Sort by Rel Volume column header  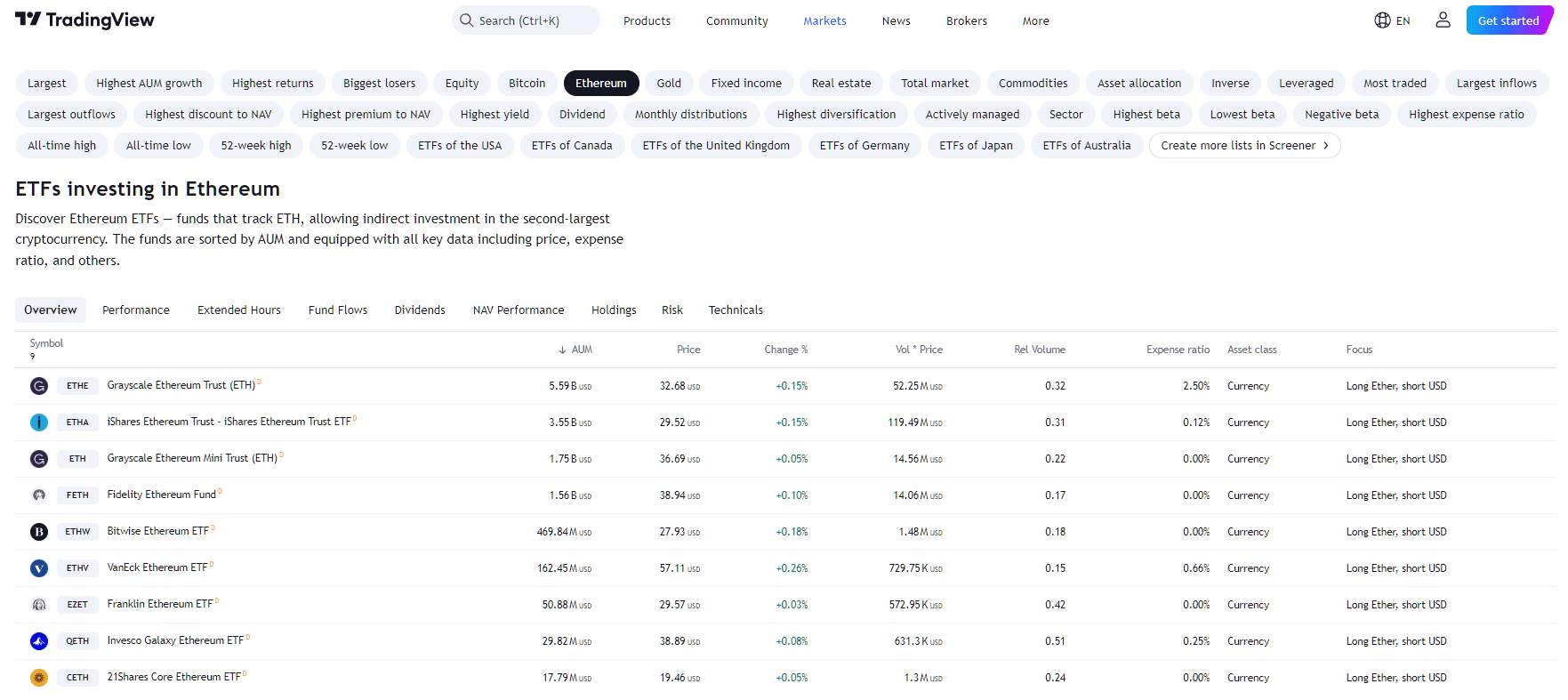1040,350
